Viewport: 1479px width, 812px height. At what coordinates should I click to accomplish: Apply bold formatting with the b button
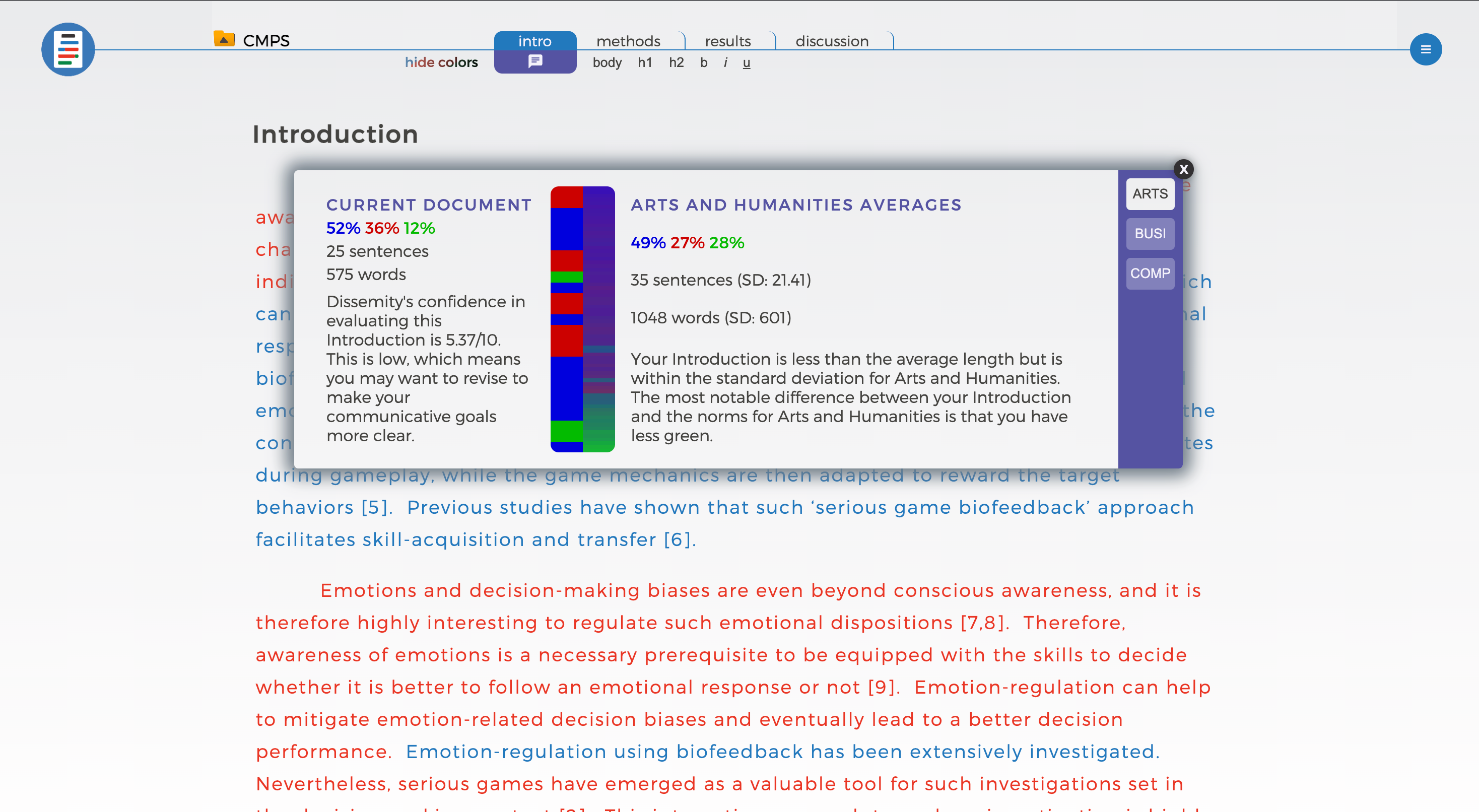[x=703, y=62]
